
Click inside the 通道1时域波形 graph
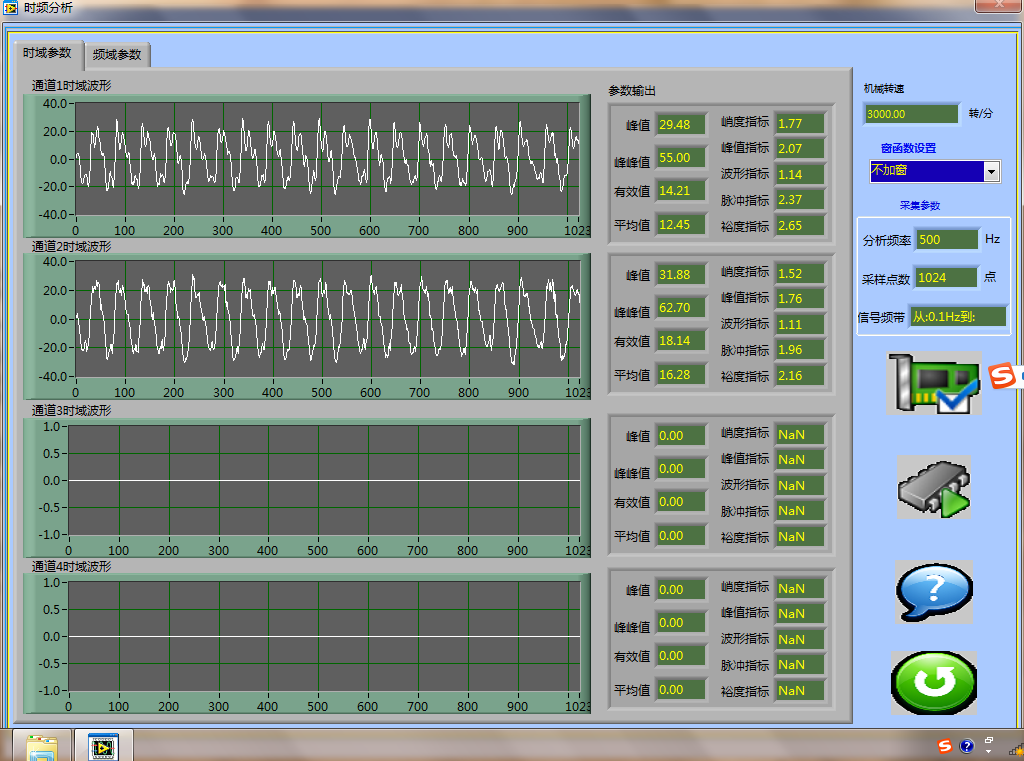coord(328,158)
